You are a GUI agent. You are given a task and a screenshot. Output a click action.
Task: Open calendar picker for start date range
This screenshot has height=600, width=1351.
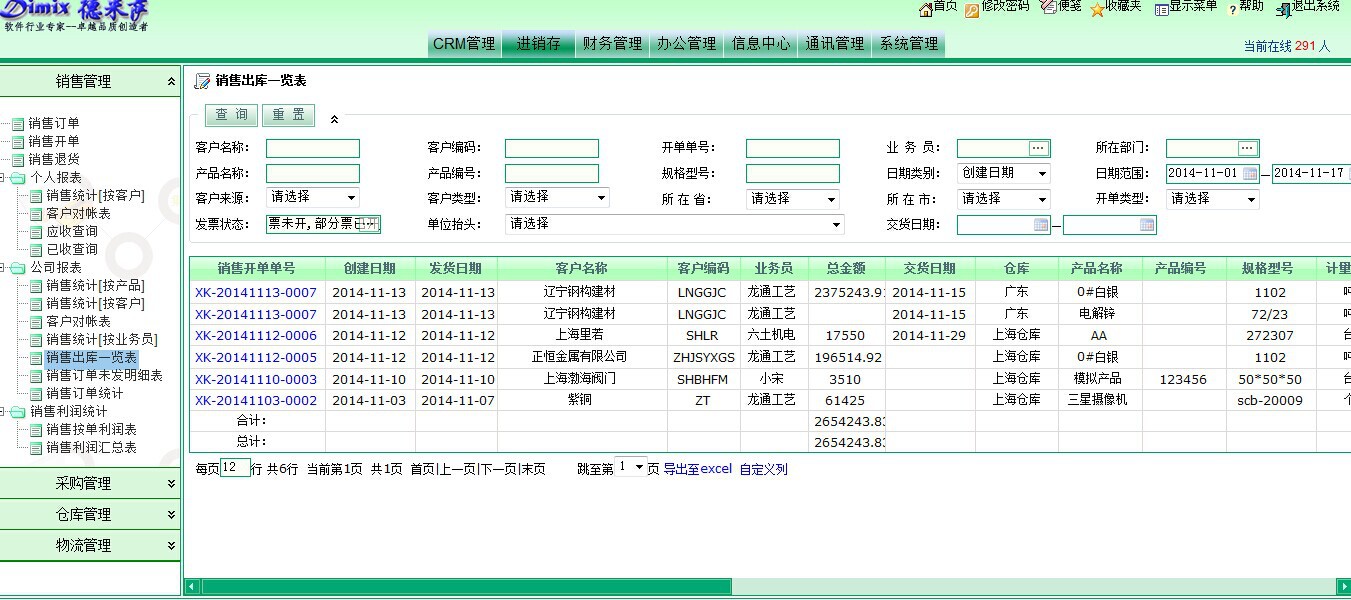[x=1250, y=173]
